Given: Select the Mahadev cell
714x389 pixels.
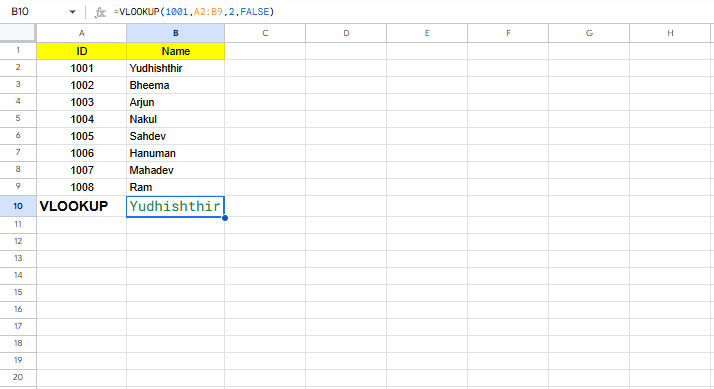Looking at the screenshot, I should point(175,170).
